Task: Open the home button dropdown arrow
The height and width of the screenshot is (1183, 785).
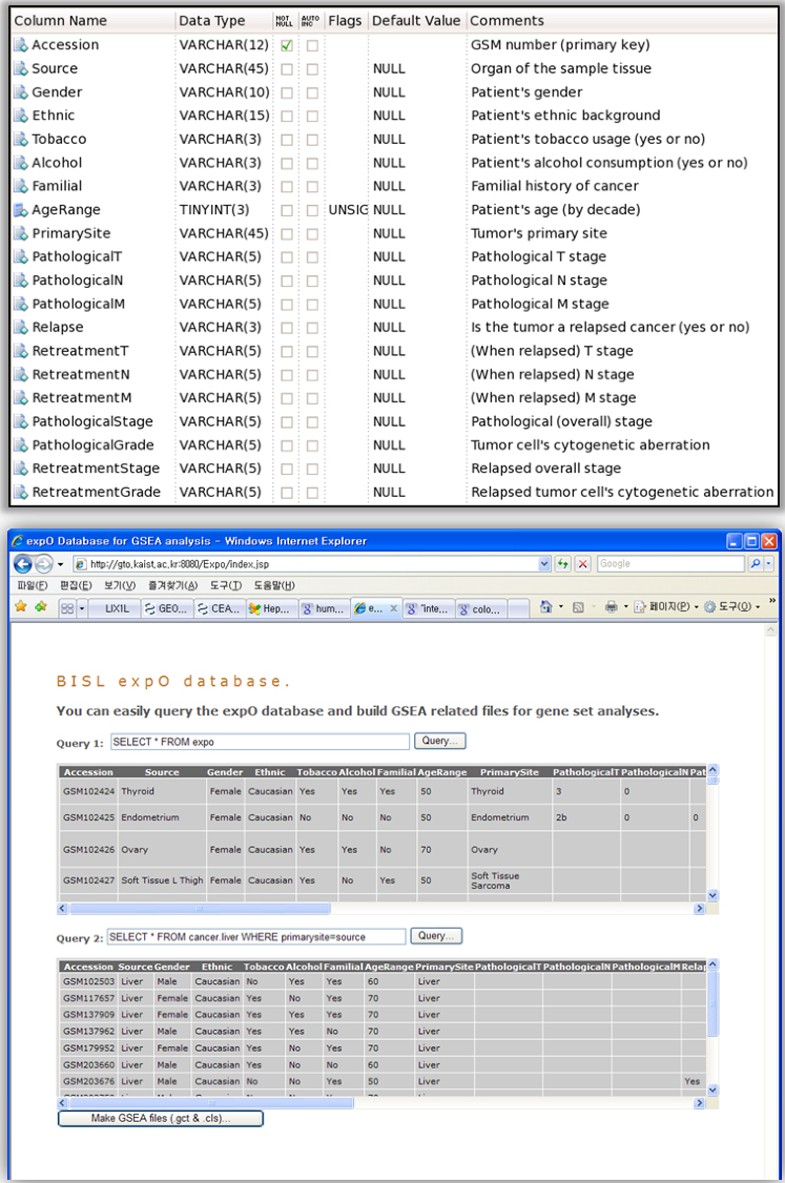Action: pos(561,607)
